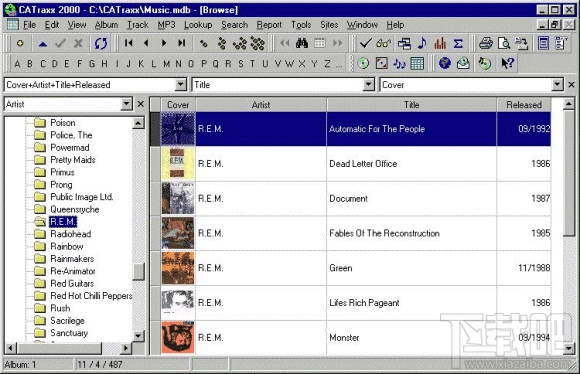Select the Radiohead folder in the tree
This screenshot has height=374, width=580.
click(x=70, y=234)
